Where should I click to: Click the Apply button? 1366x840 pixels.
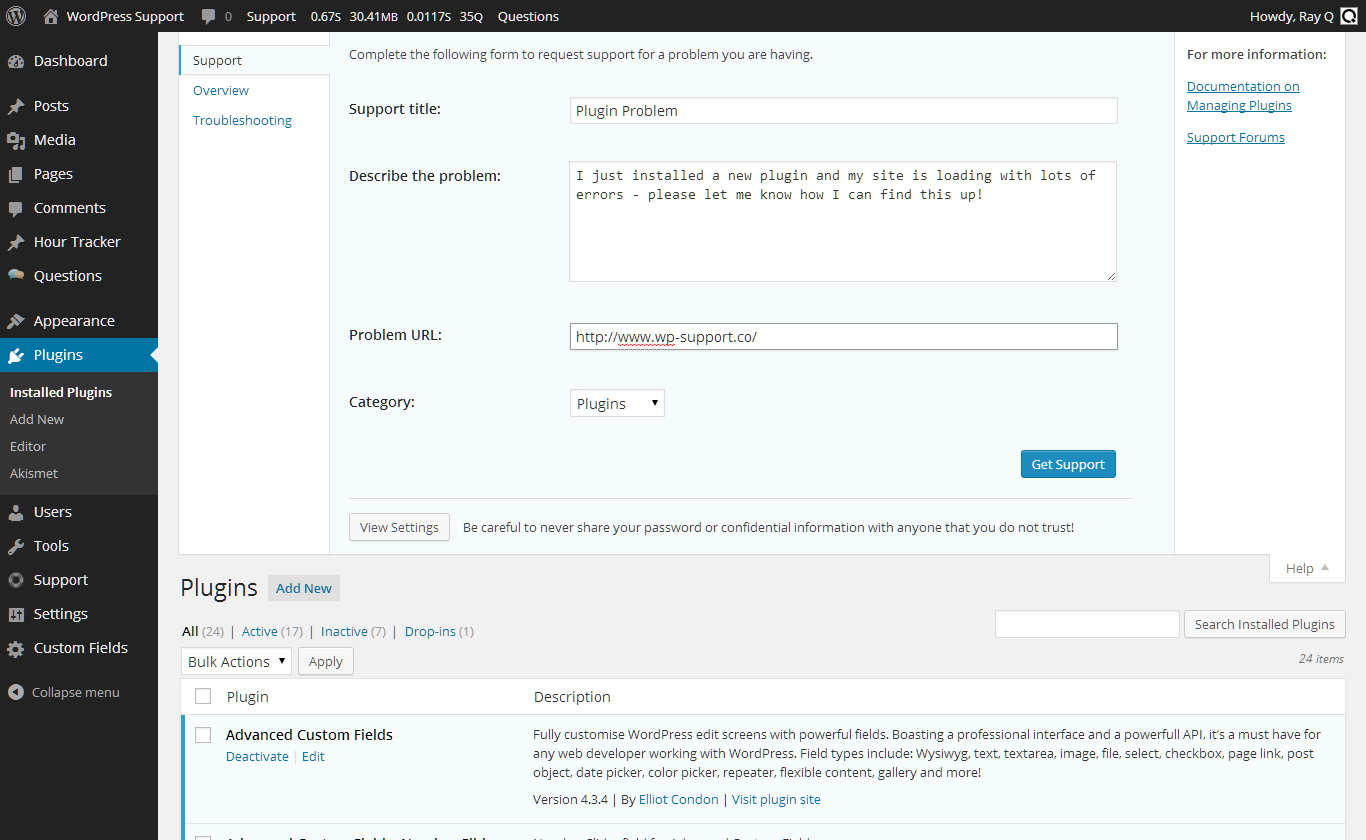[x=326, y=661]
